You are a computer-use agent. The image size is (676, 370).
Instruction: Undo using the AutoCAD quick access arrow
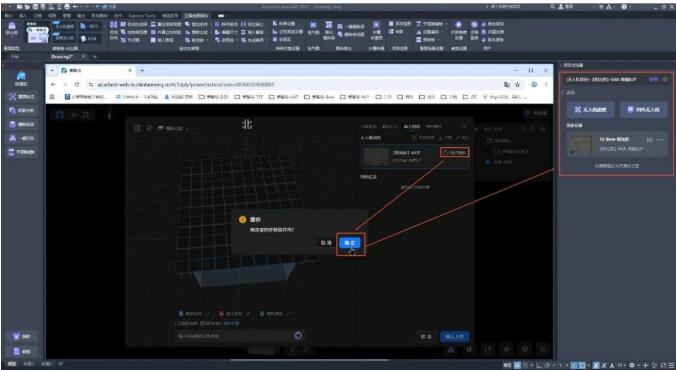click(75, 7)
